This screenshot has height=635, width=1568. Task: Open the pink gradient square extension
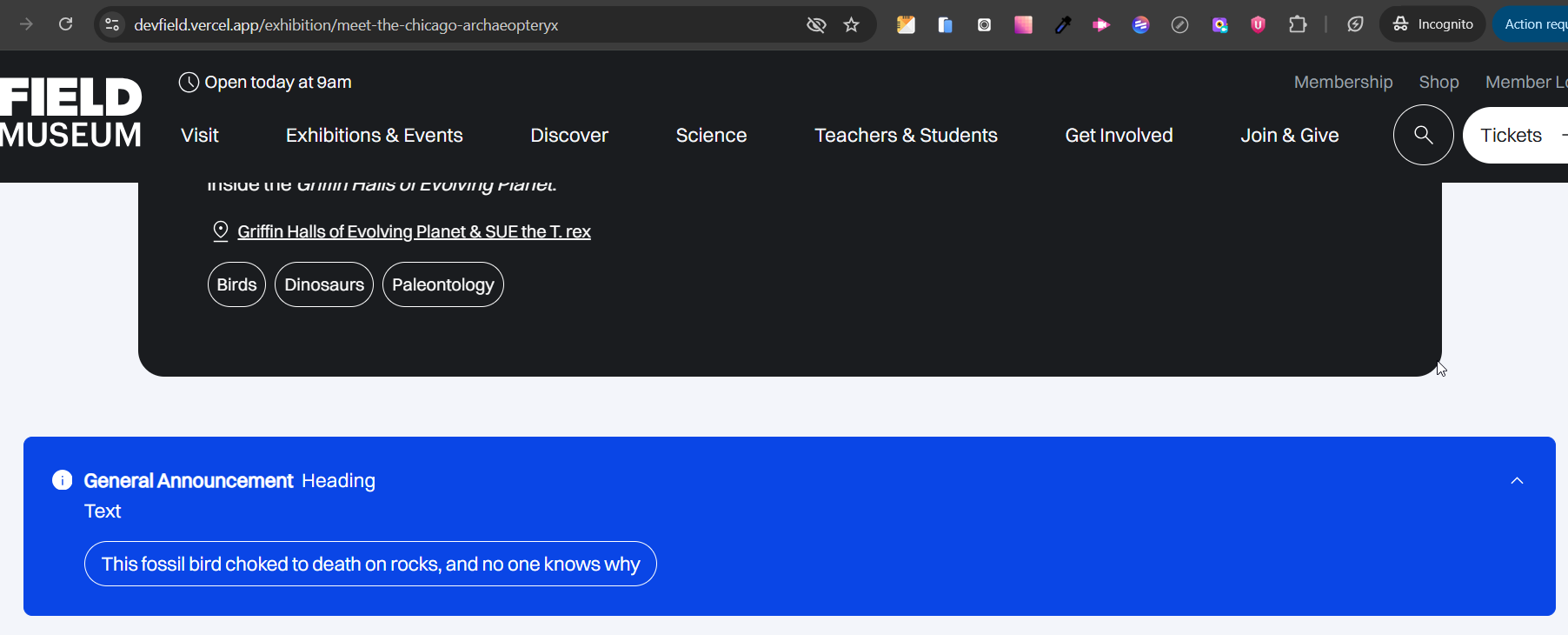(x=1023, y=24)
